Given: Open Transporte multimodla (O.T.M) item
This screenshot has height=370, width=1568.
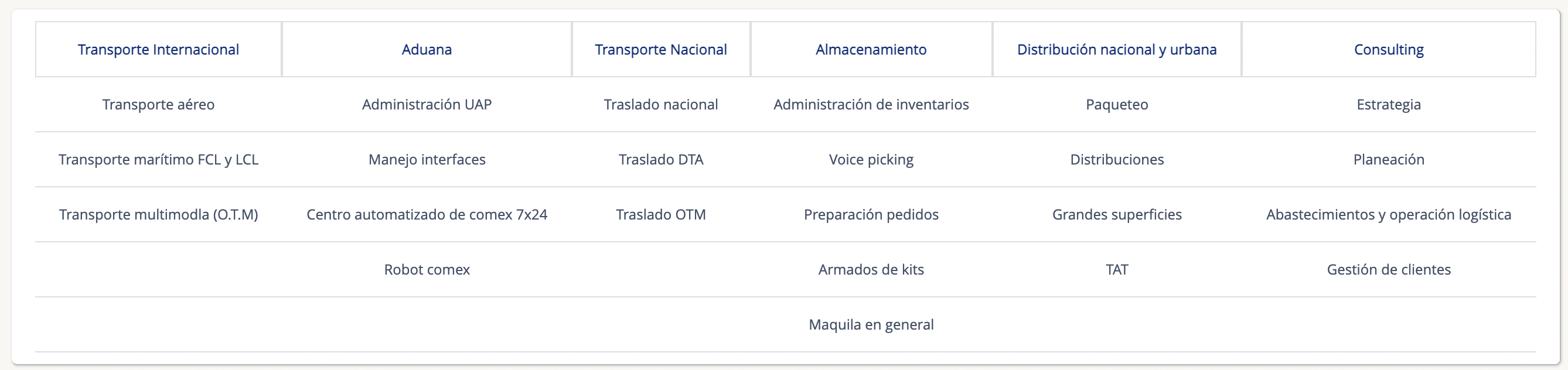Looking at the screenshot, I should click(x=158, y=214).
